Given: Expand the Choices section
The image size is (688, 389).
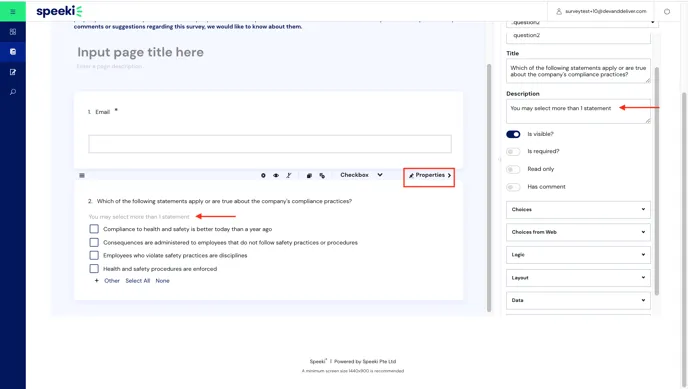Looking at the screenshot, I should pyautogui.click(x=578, y=210).
